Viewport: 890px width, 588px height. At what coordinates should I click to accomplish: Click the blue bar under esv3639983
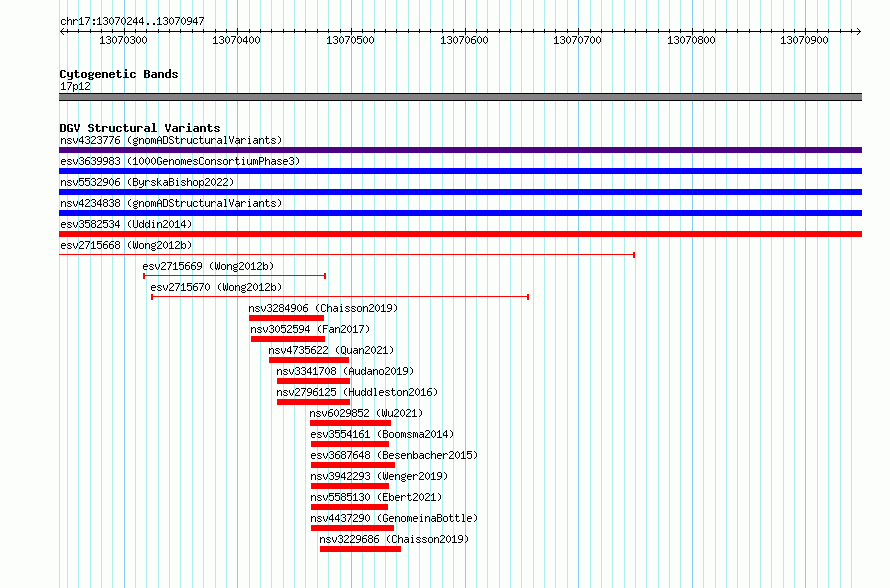point(460,171)
